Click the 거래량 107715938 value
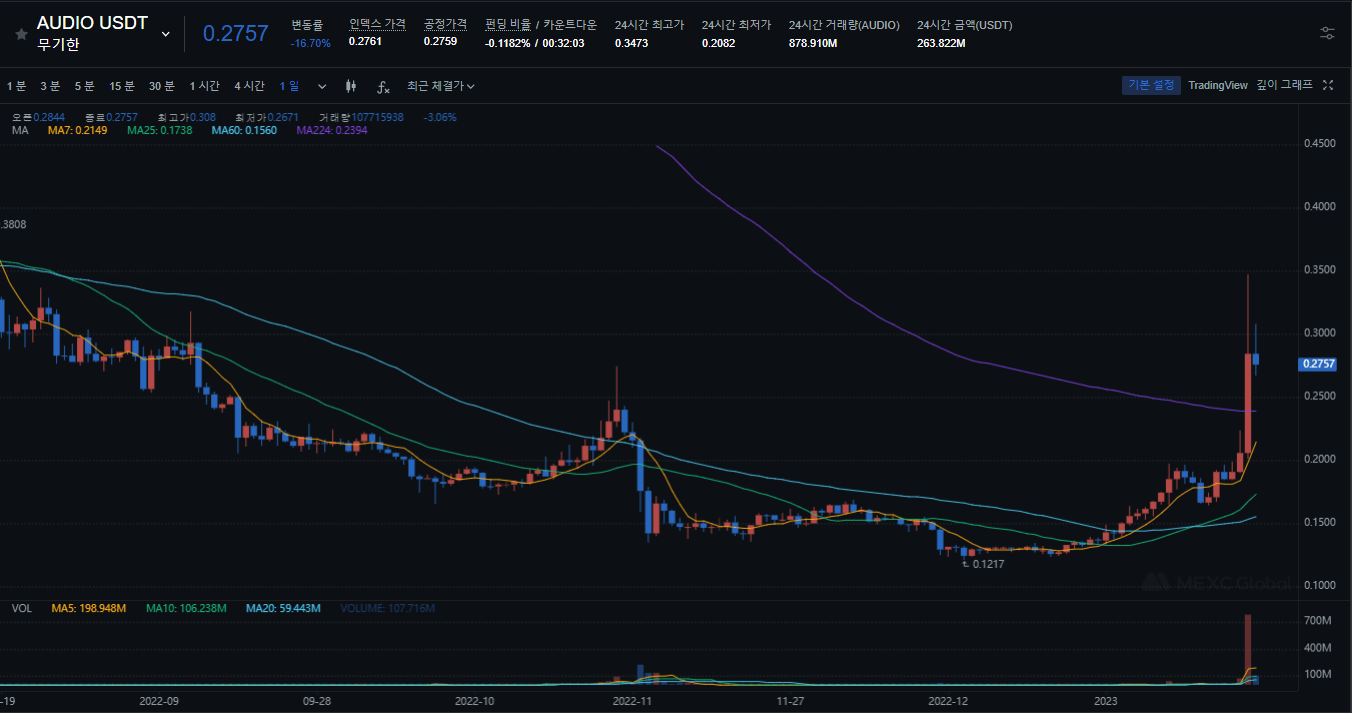The width and height of the screenshot is (1352, 713). pyautogui.click(x=362, y=117)
